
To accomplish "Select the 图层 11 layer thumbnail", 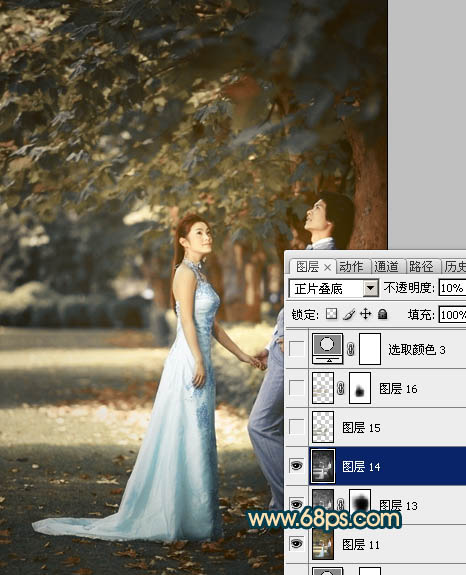I will 323,544.
